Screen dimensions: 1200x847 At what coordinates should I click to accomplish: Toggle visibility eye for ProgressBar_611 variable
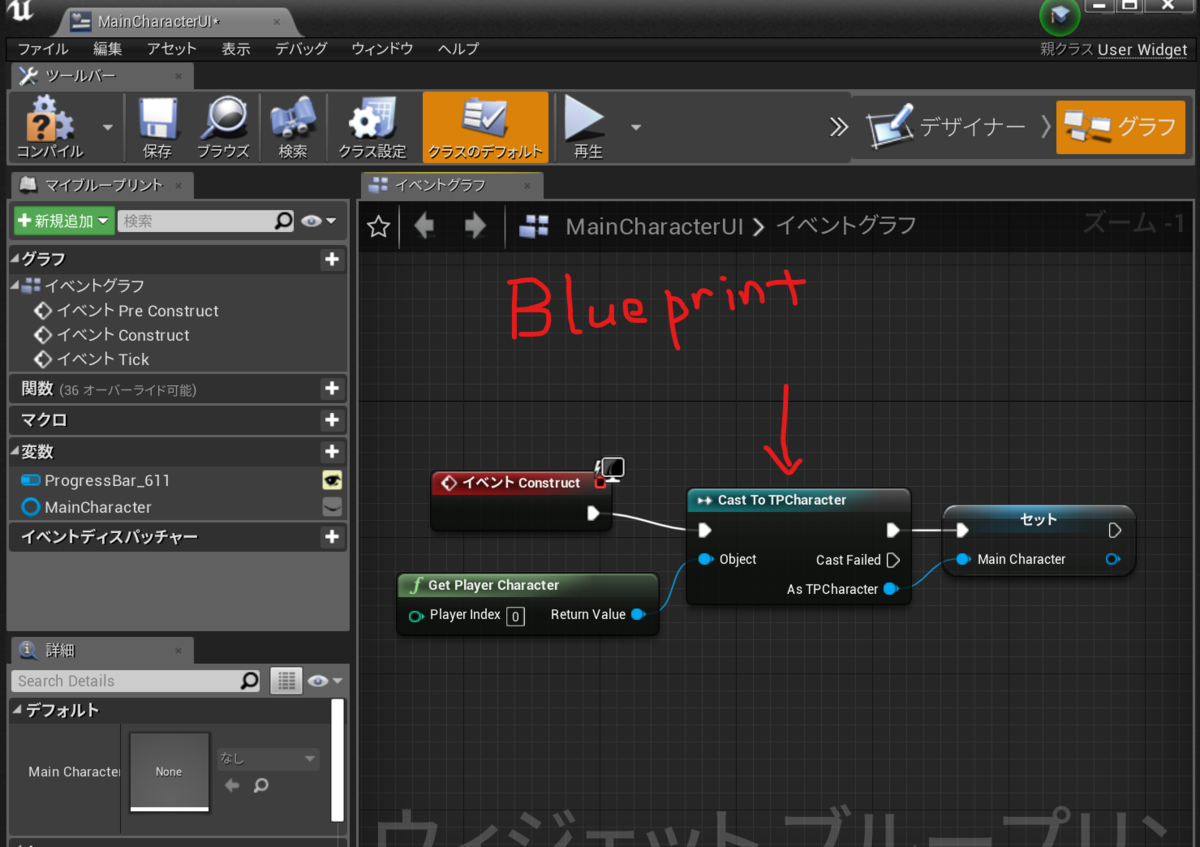332,480
